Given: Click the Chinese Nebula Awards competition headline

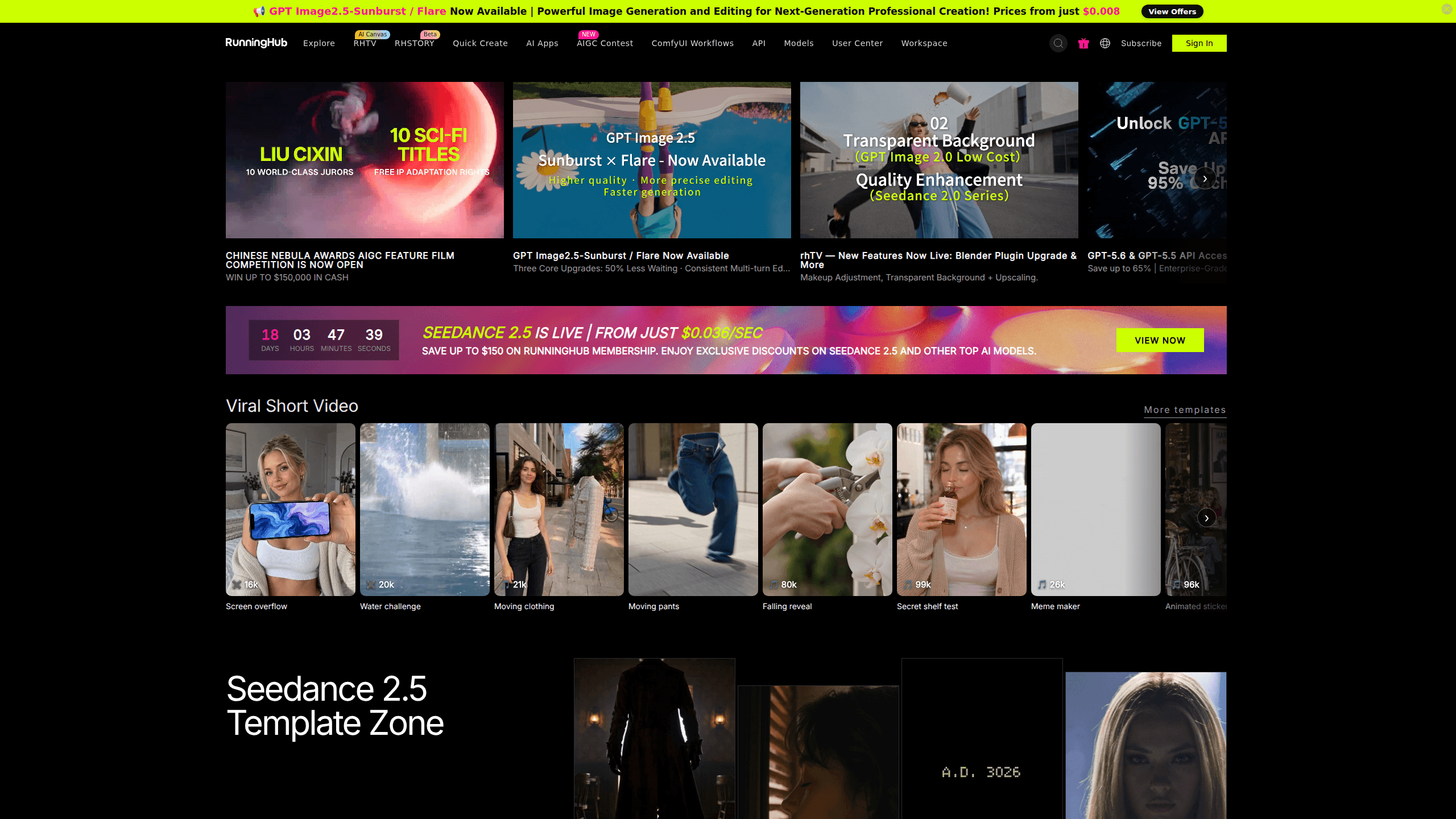Looking at the screenshot, I should [340, 260].
